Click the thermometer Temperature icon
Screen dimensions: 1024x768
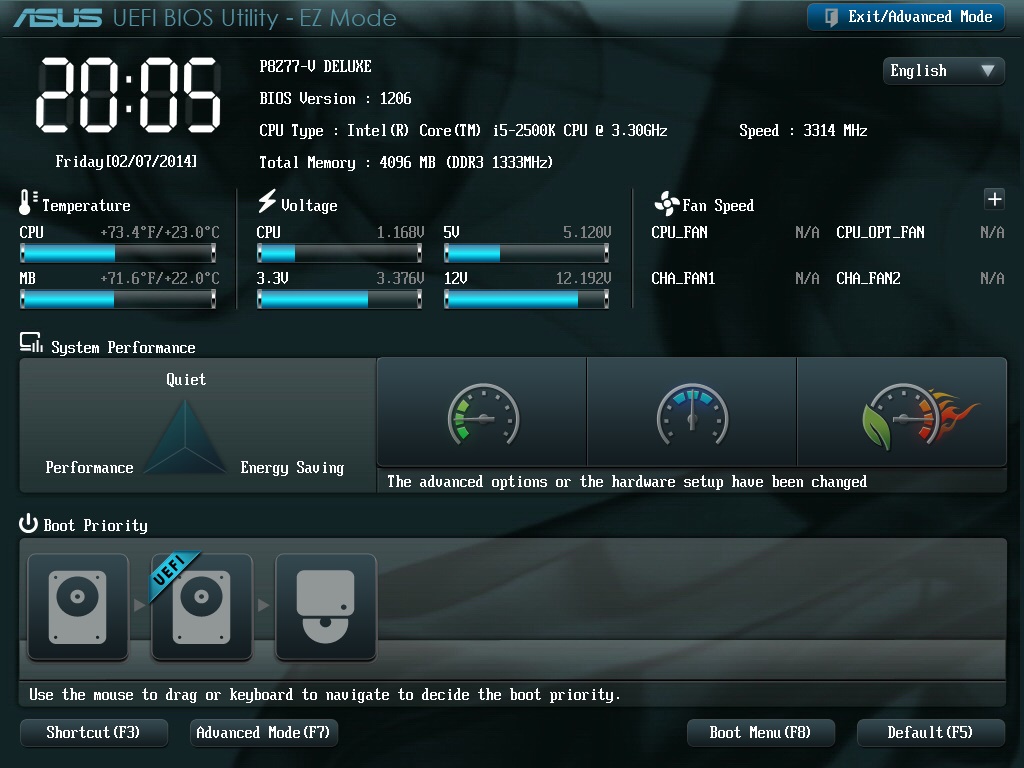[27, 202]
